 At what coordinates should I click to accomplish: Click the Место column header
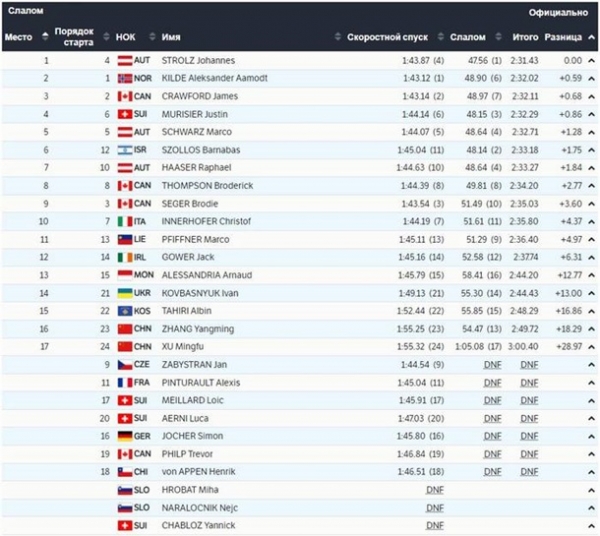18,37
